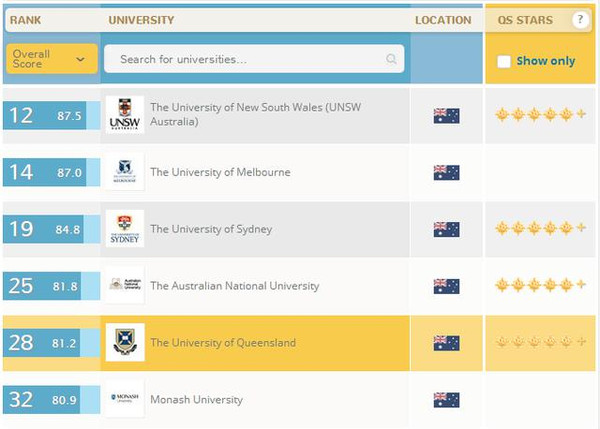Click UNSW five-star QS rating
This screenshot has height=429, width=600.
540,115
